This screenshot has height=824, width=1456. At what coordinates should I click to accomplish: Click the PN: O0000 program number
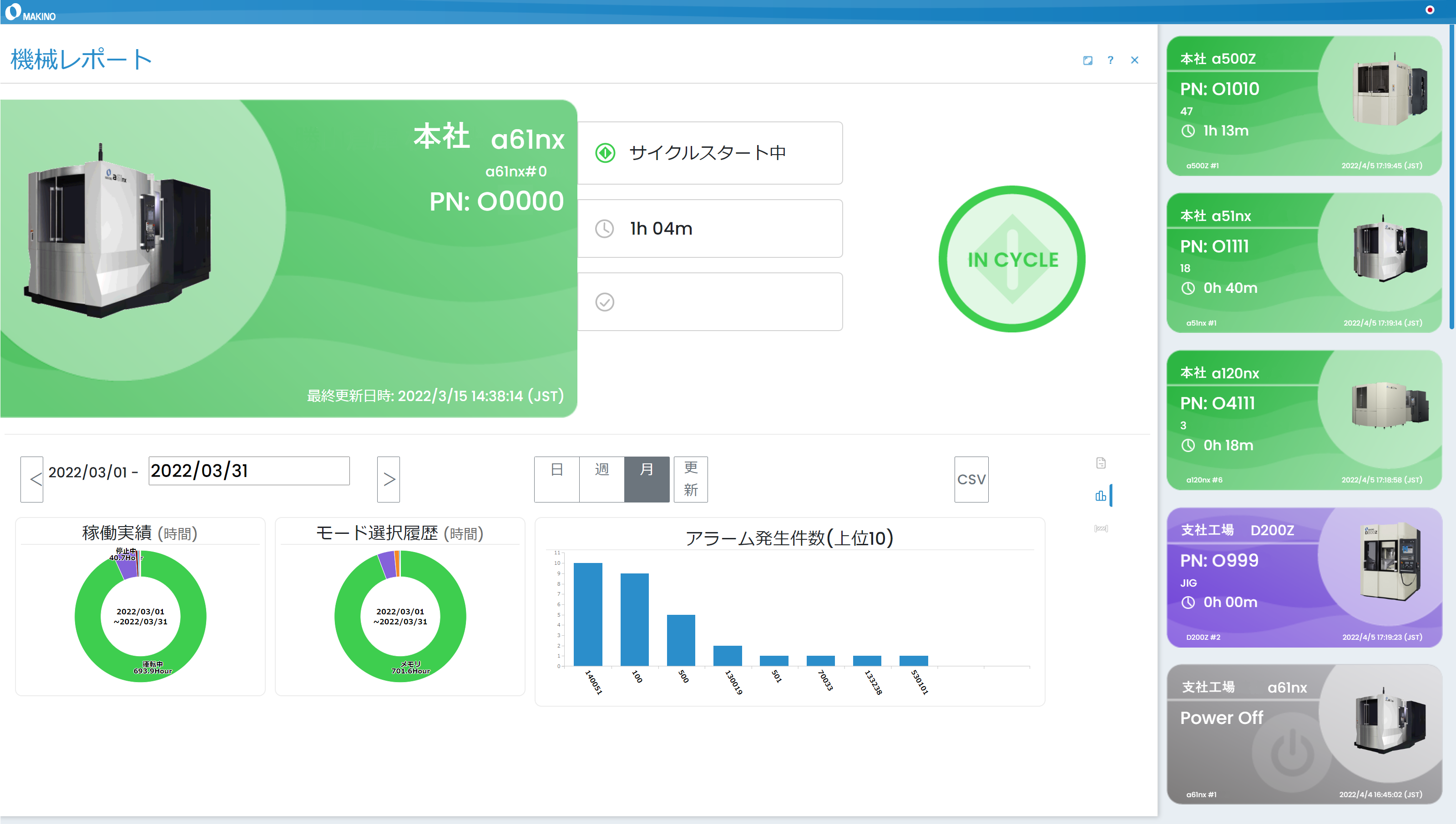click(x=496, y=201)
